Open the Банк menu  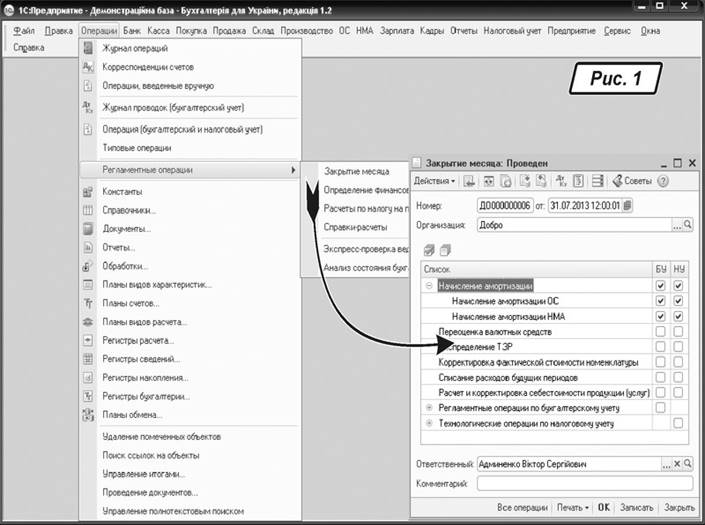pyautogui.click(x=132, y=31)
